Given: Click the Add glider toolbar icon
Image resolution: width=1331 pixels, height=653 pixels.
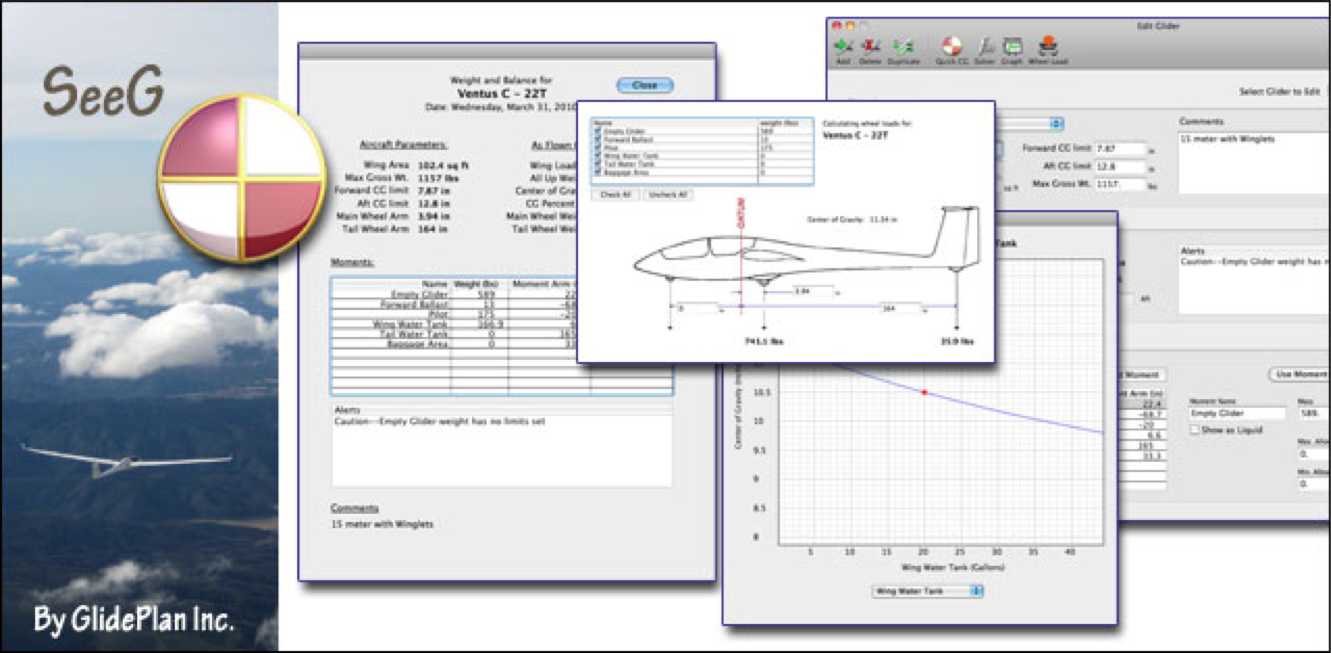Looking at the screenshot, I should [x=844, y=46].
